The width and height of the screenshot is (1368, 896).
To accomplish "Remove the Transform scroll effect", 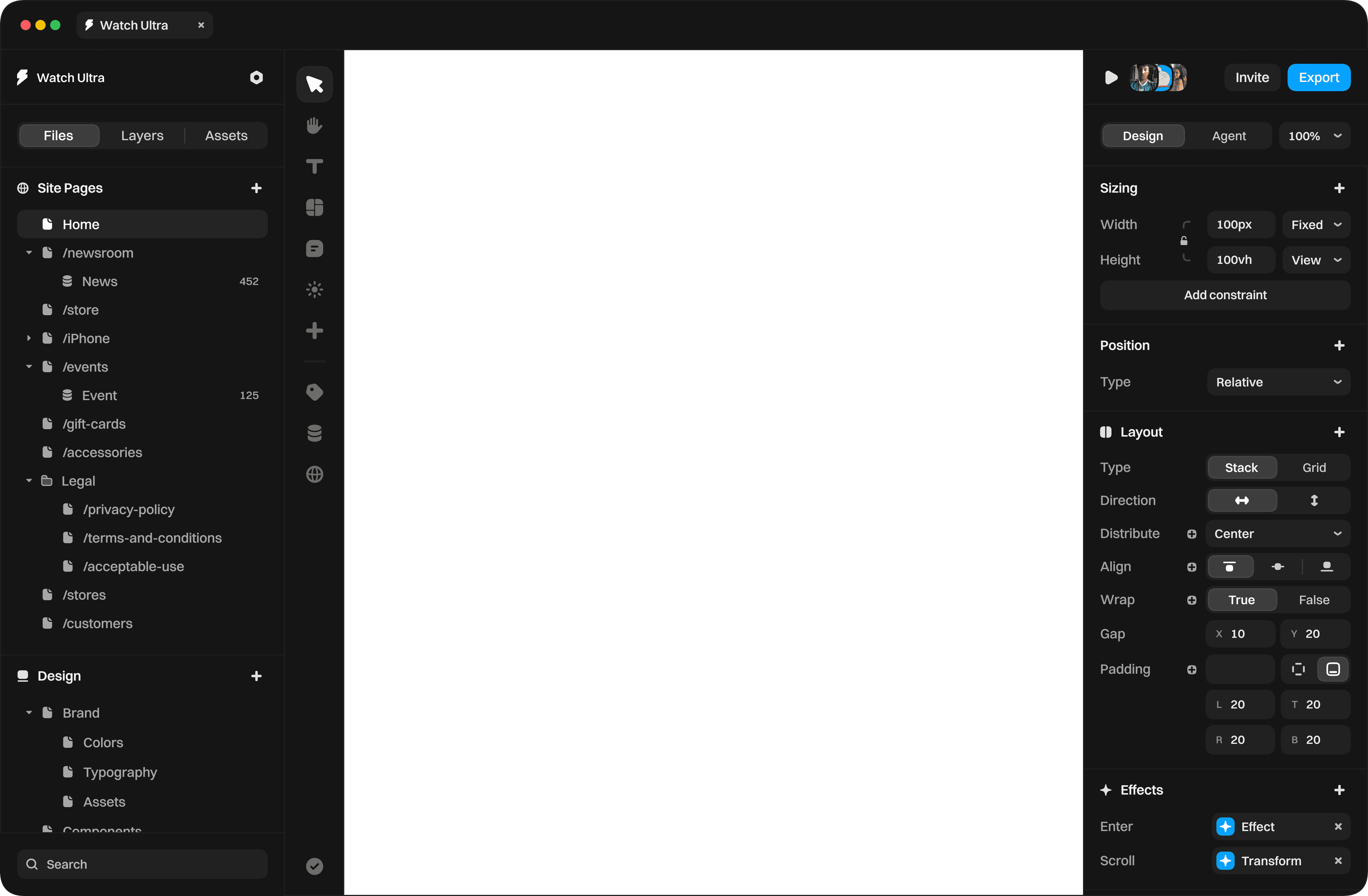I will tap(1338, 861).
